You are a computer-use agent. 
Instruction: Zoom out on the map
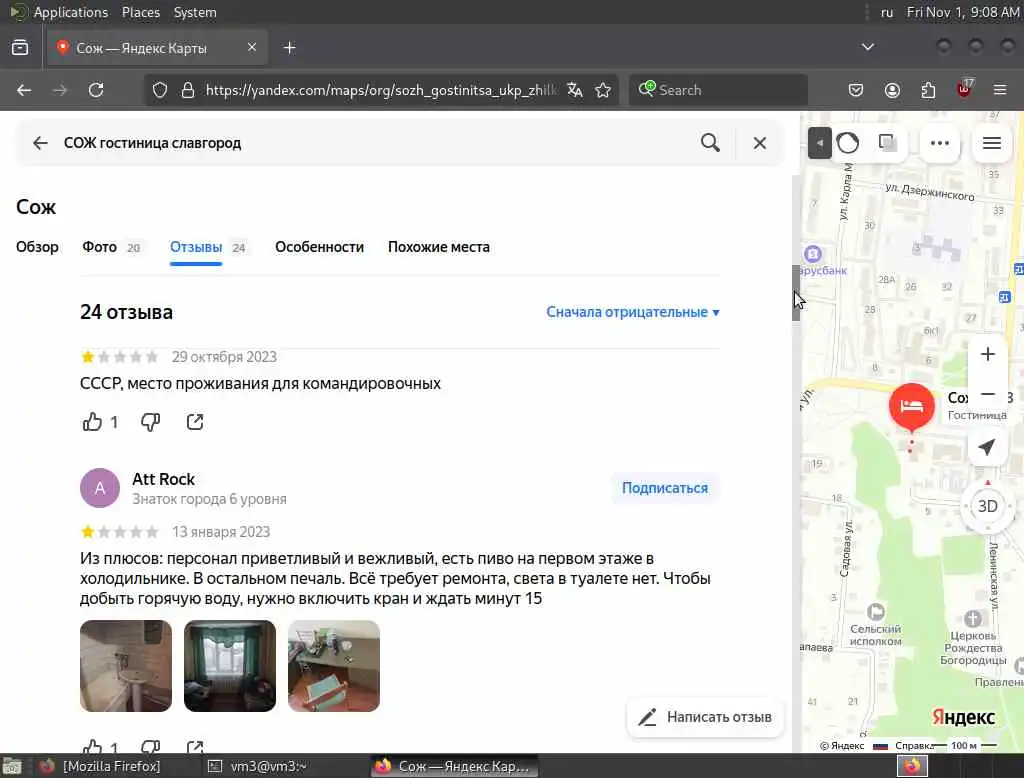pos(987,394)
